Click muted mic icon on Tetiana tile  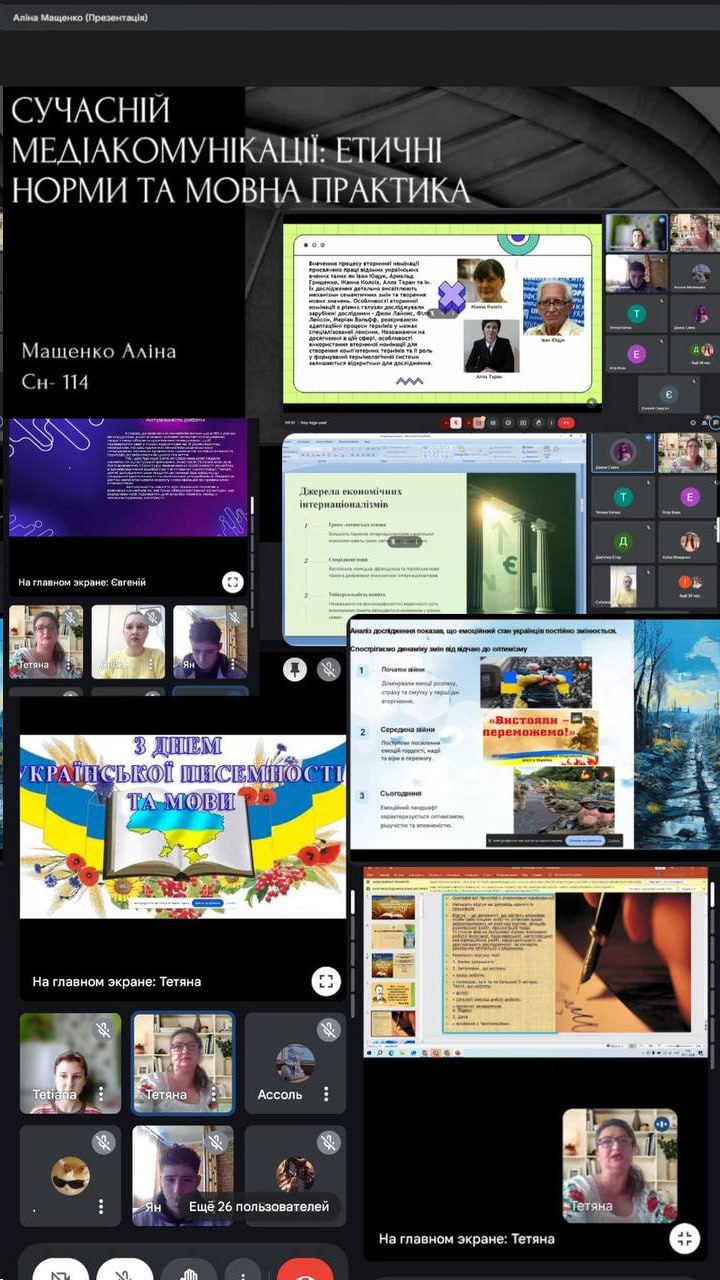pos(103,1030)
